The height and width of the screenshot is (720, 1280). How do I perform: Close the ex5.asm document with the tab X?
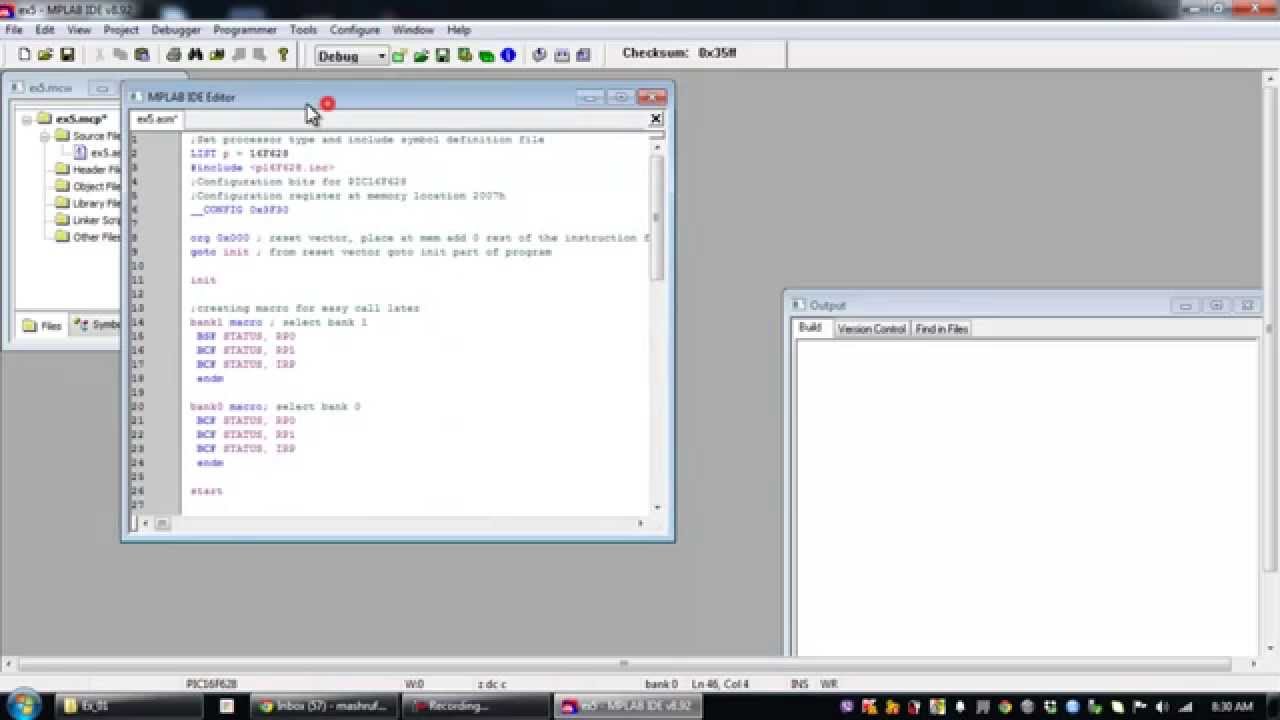pos(656,119)
